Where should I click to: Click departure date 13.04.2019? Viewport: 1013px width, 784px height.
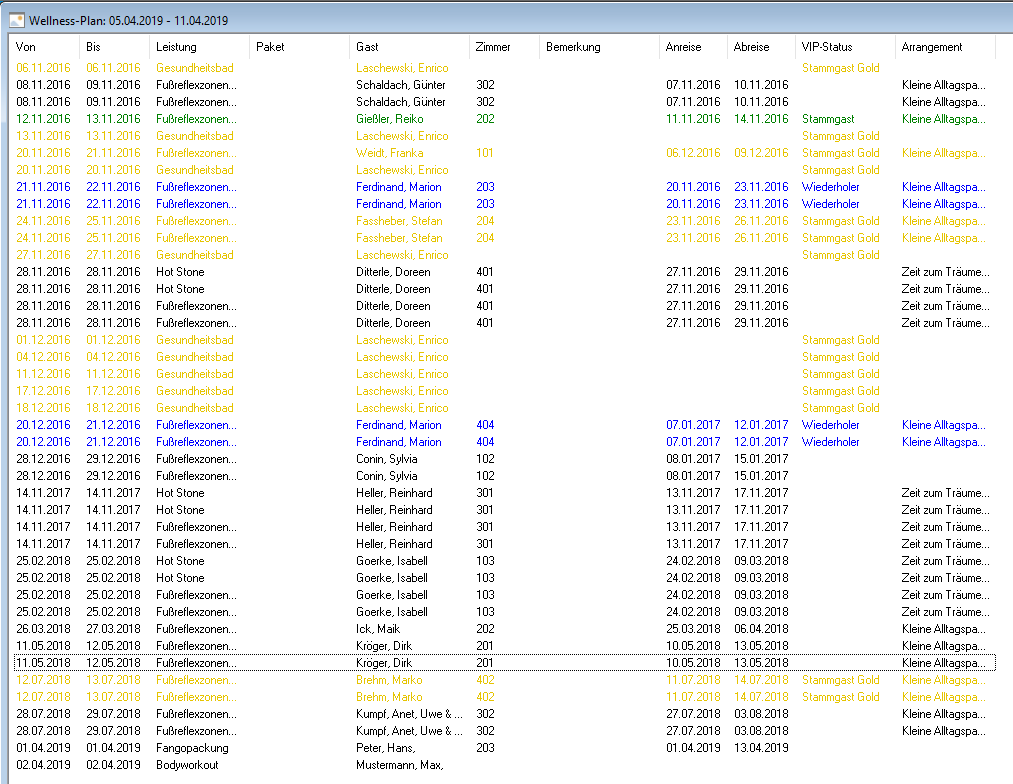[761, 748]
